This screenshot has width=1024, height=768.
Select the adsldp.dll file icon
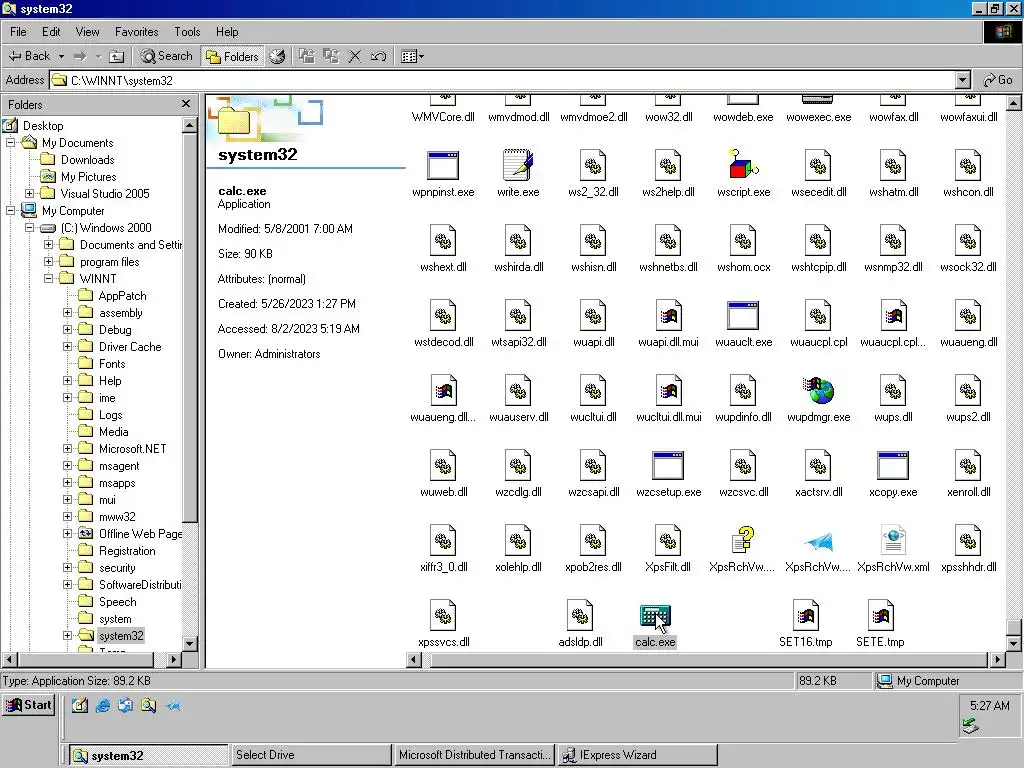(580, 616)
